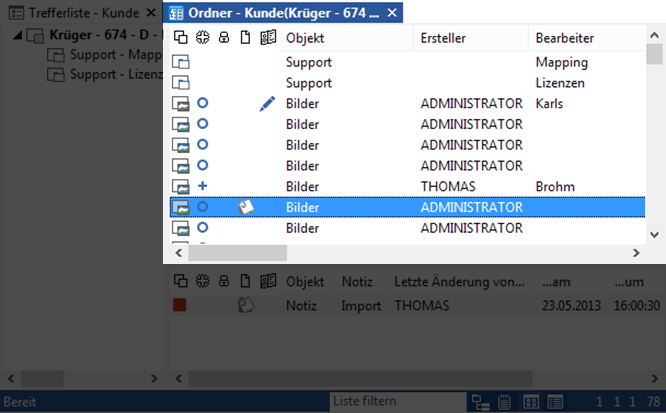The image size is (666, 413).
Task: Click the circle status icon in Karls row
Action: (202, 103)
